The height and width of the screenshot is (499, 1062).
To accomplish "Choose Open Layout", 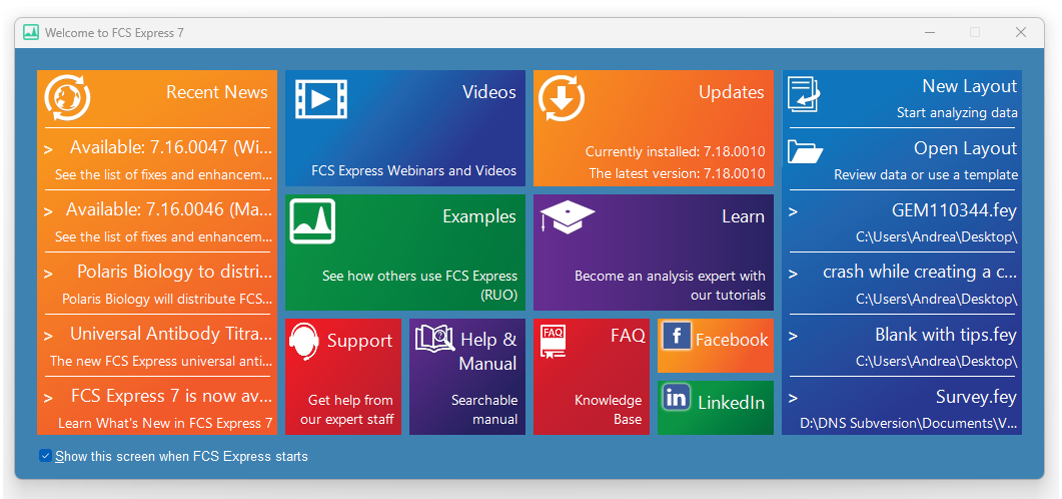I will pyautogui.click(x=965, y=148).
